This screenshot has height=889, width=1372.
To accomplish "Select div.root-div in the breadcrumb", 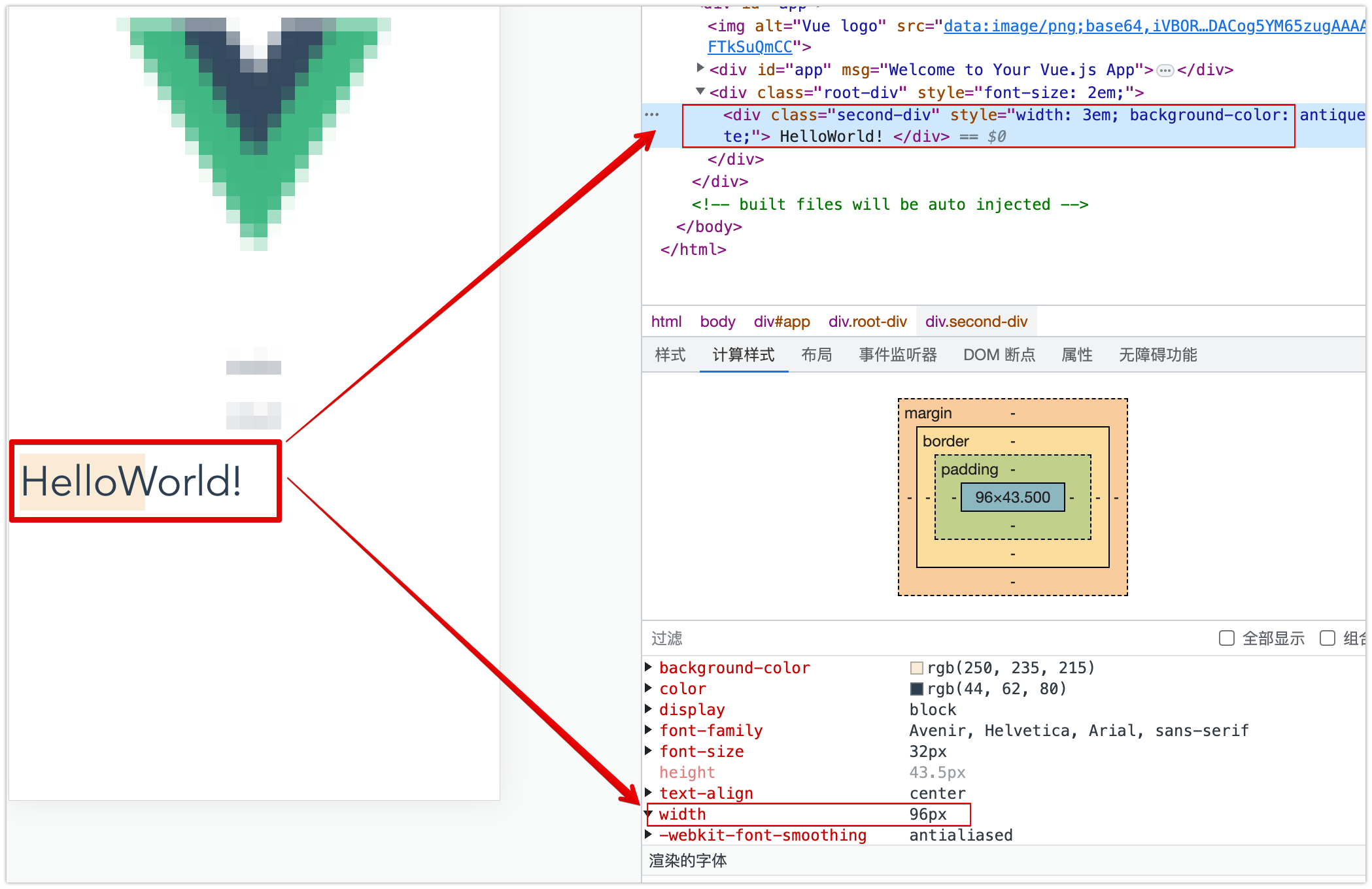I will (x=867, y=322).
